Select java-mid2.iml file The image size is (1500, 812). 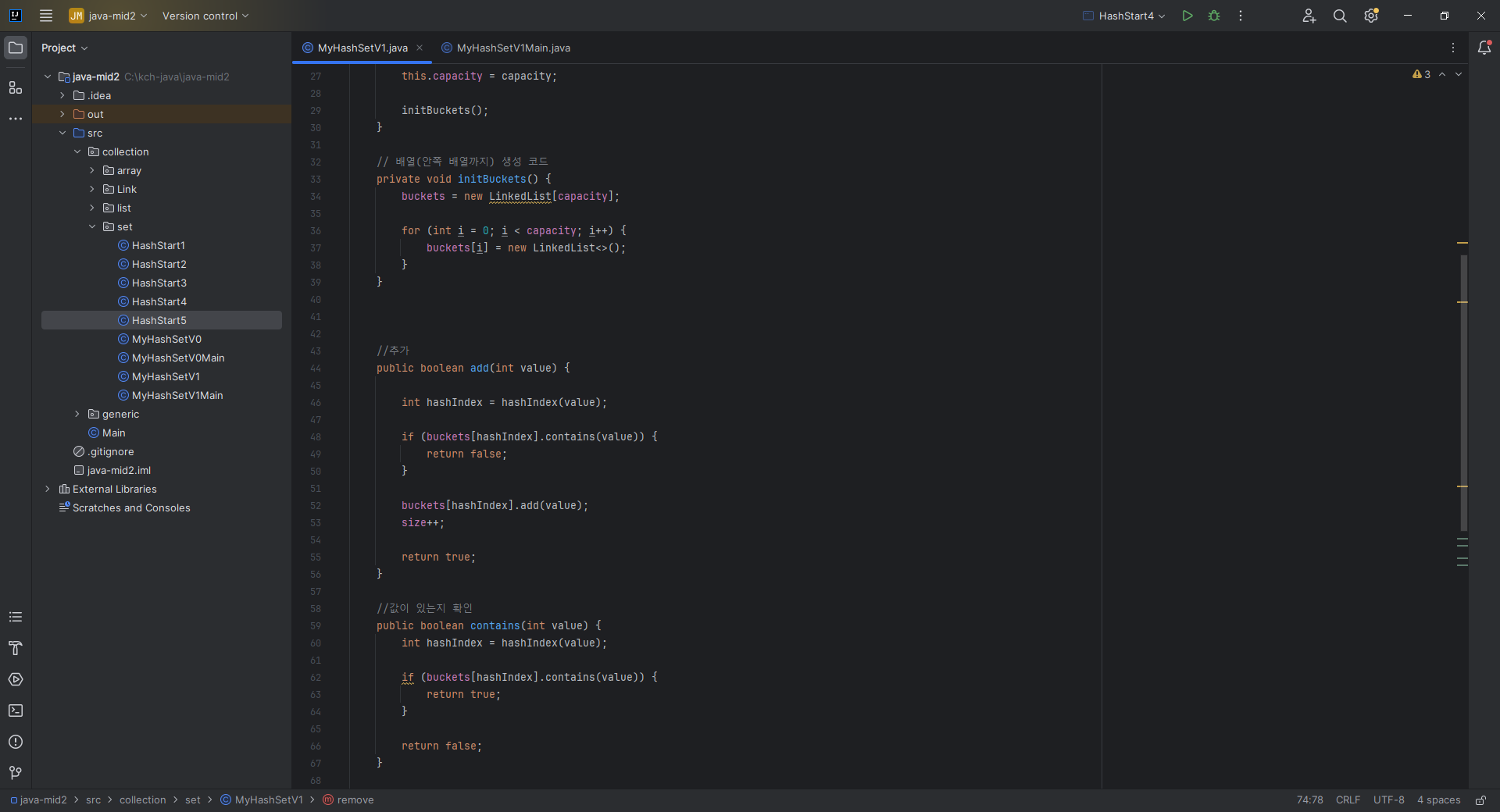(x=119, y=470)
